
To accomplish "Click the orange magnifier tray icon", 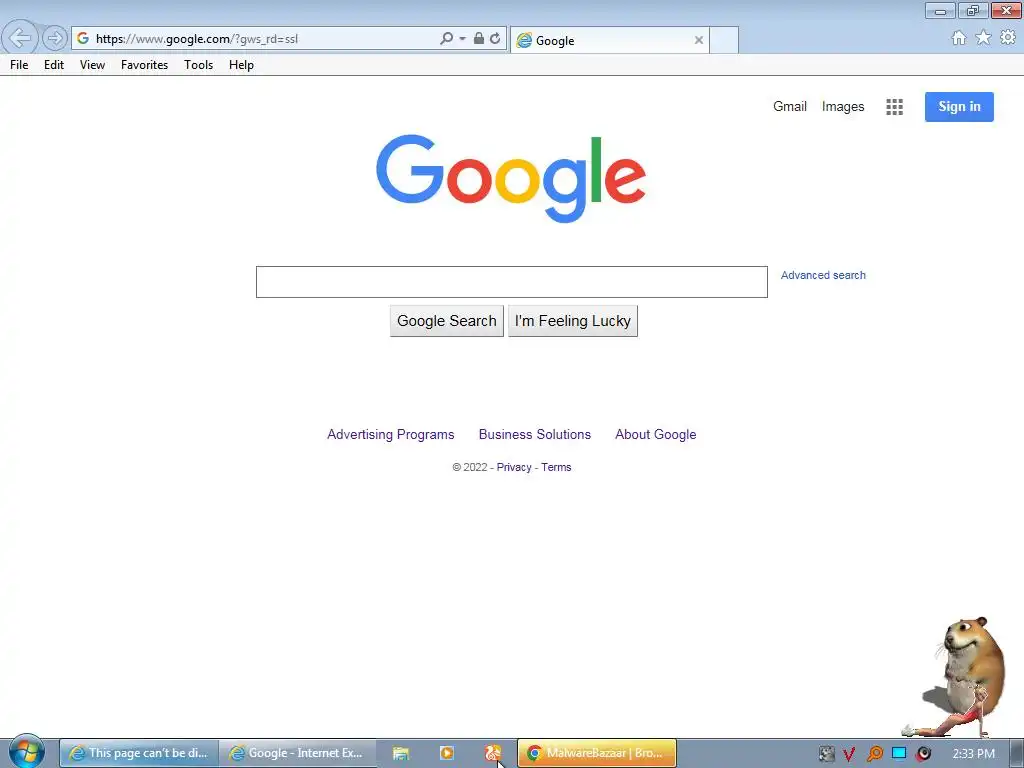I will (x=874, y=754).
